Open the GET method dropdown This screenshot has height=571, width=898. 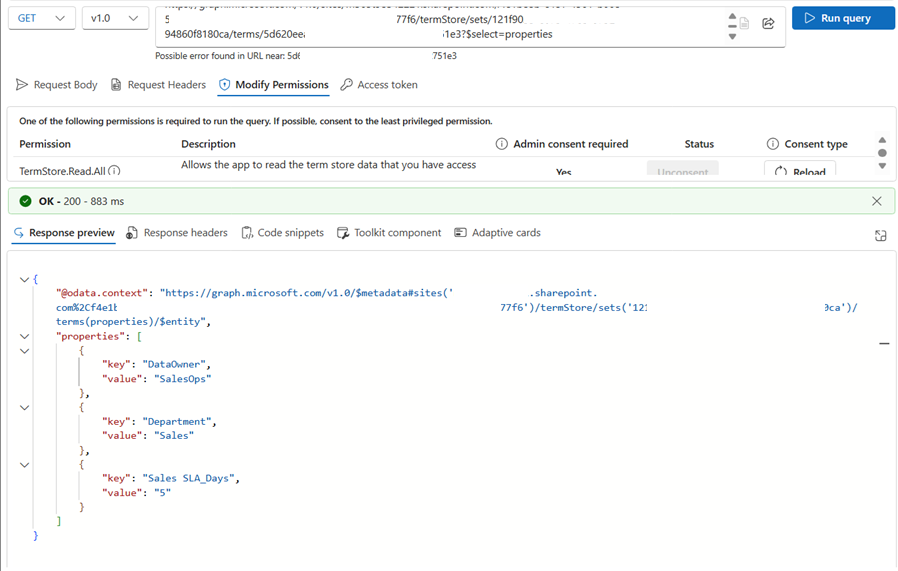pyautogui.click(x=42, y=18)
